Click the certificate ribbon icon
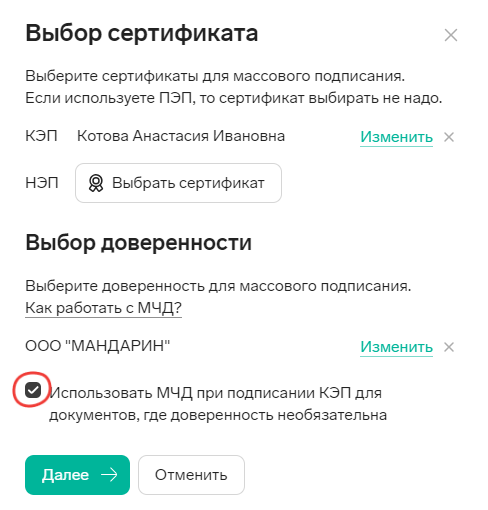This screenshot has width=488, height=510. pos(96,183)
